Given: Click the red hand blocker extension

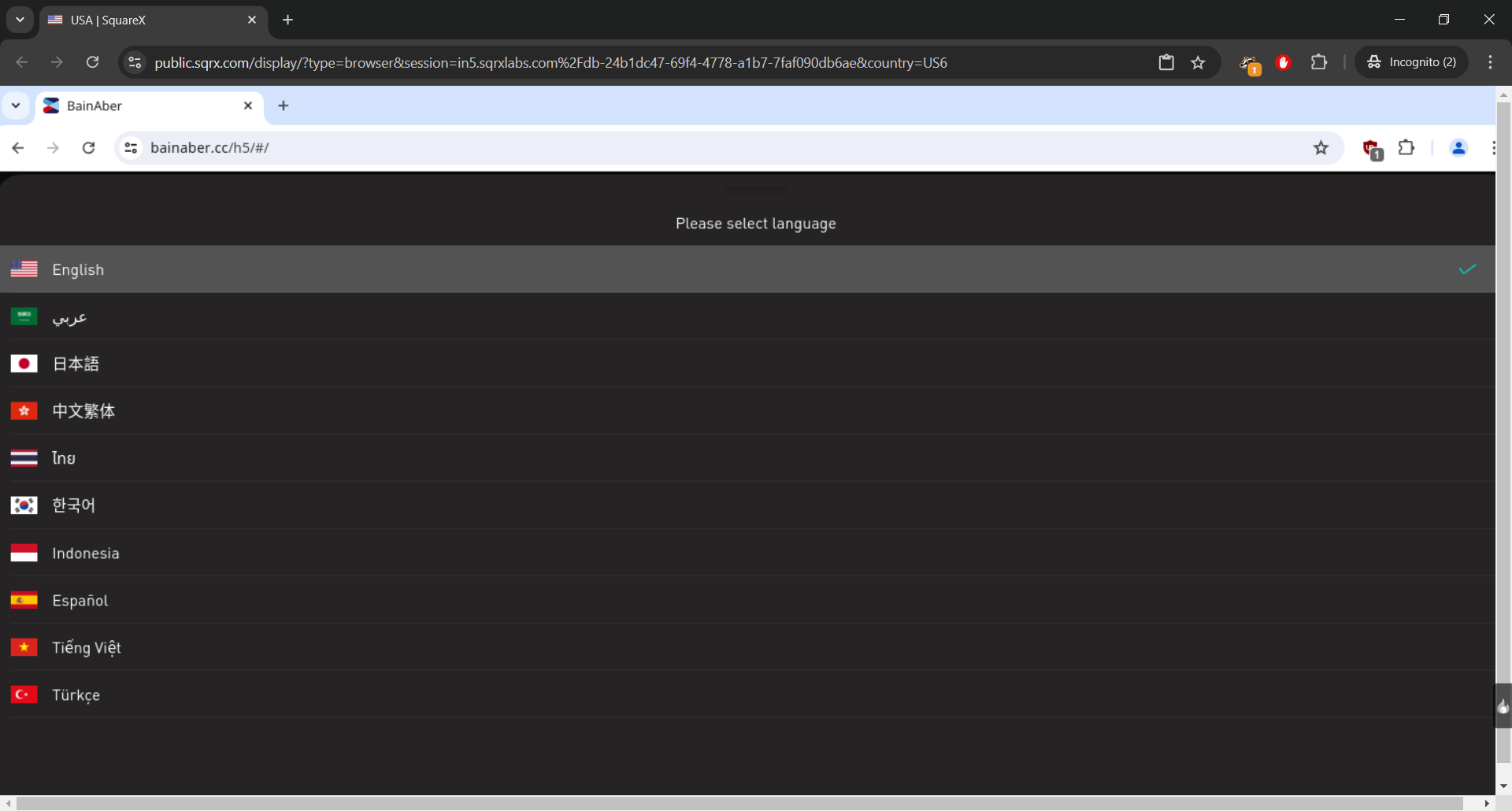Looking at the screenshot, I should (1283, 62).
